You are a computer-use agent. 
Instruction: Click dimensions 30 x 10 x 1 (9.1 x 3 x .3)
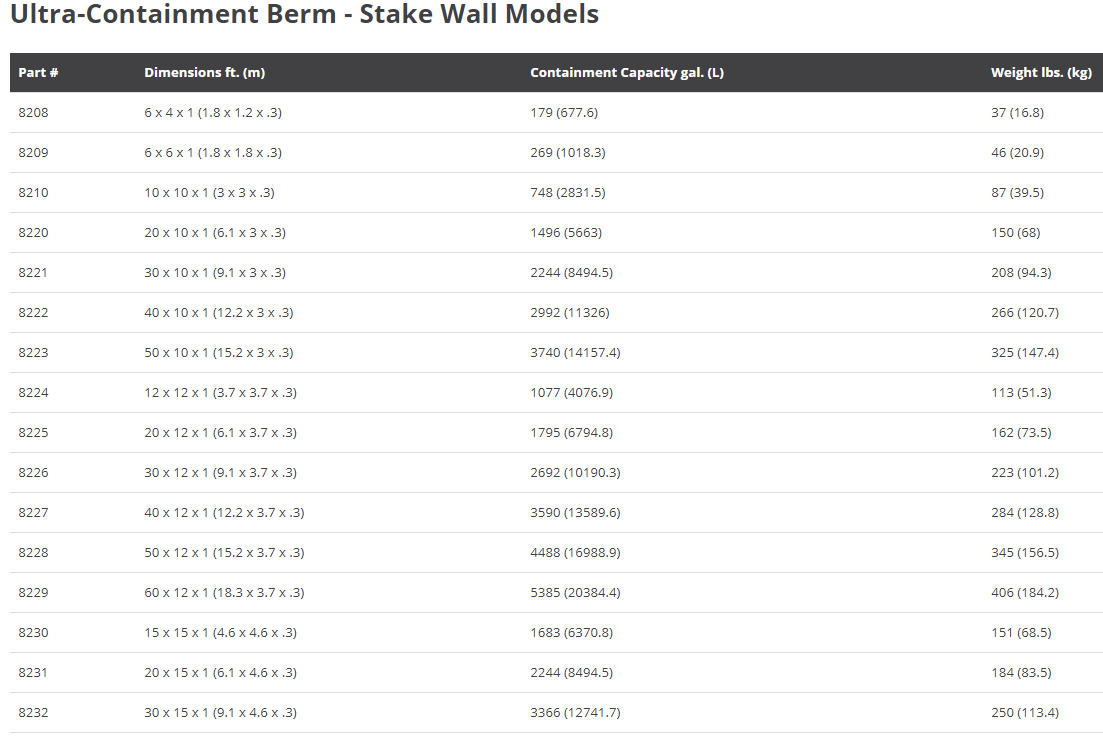[x=215, y=273]
